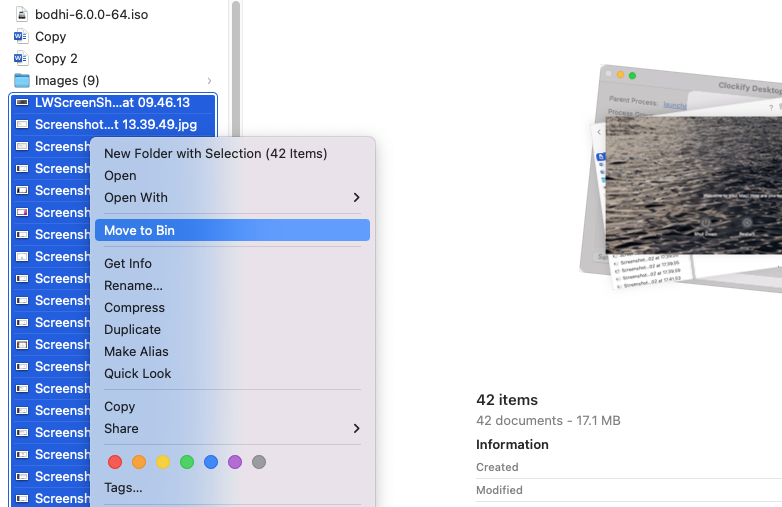Click the Word icon beside Copy
Screen dimensions: 782x507
[21, 36]
